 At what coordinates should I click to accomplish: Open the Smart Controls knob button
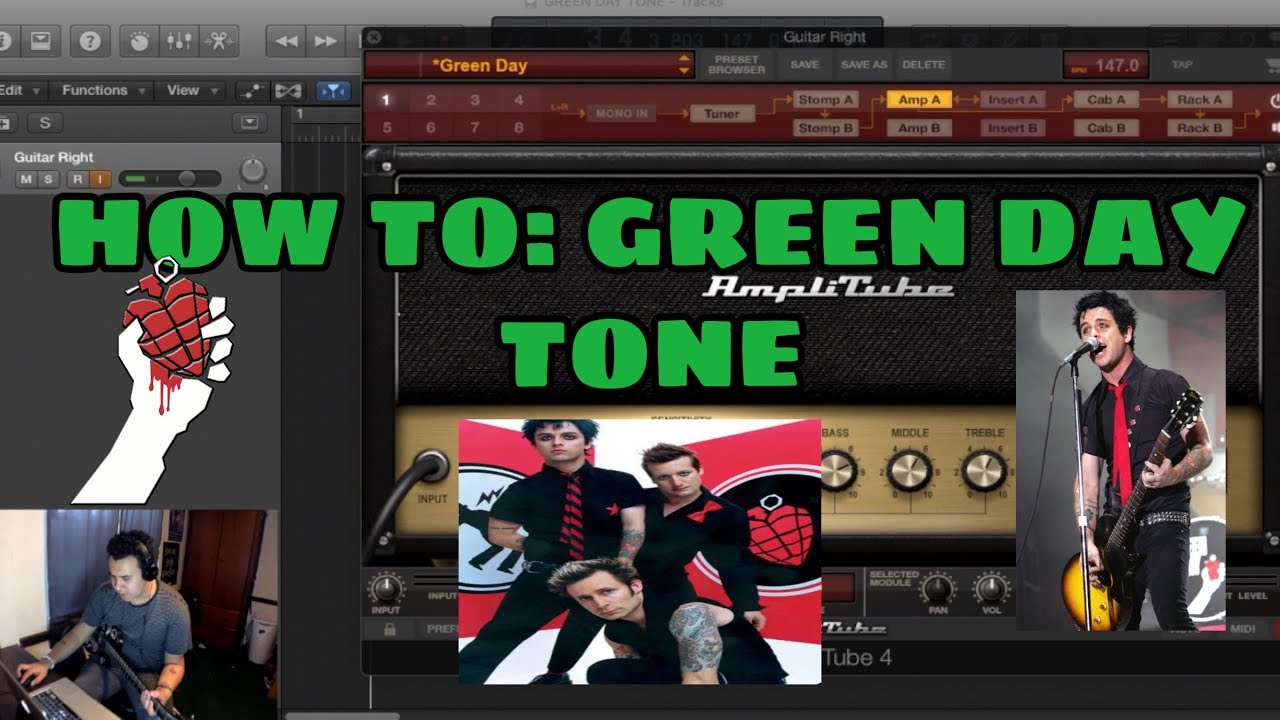pyautogui.click(x=141, y=41)
